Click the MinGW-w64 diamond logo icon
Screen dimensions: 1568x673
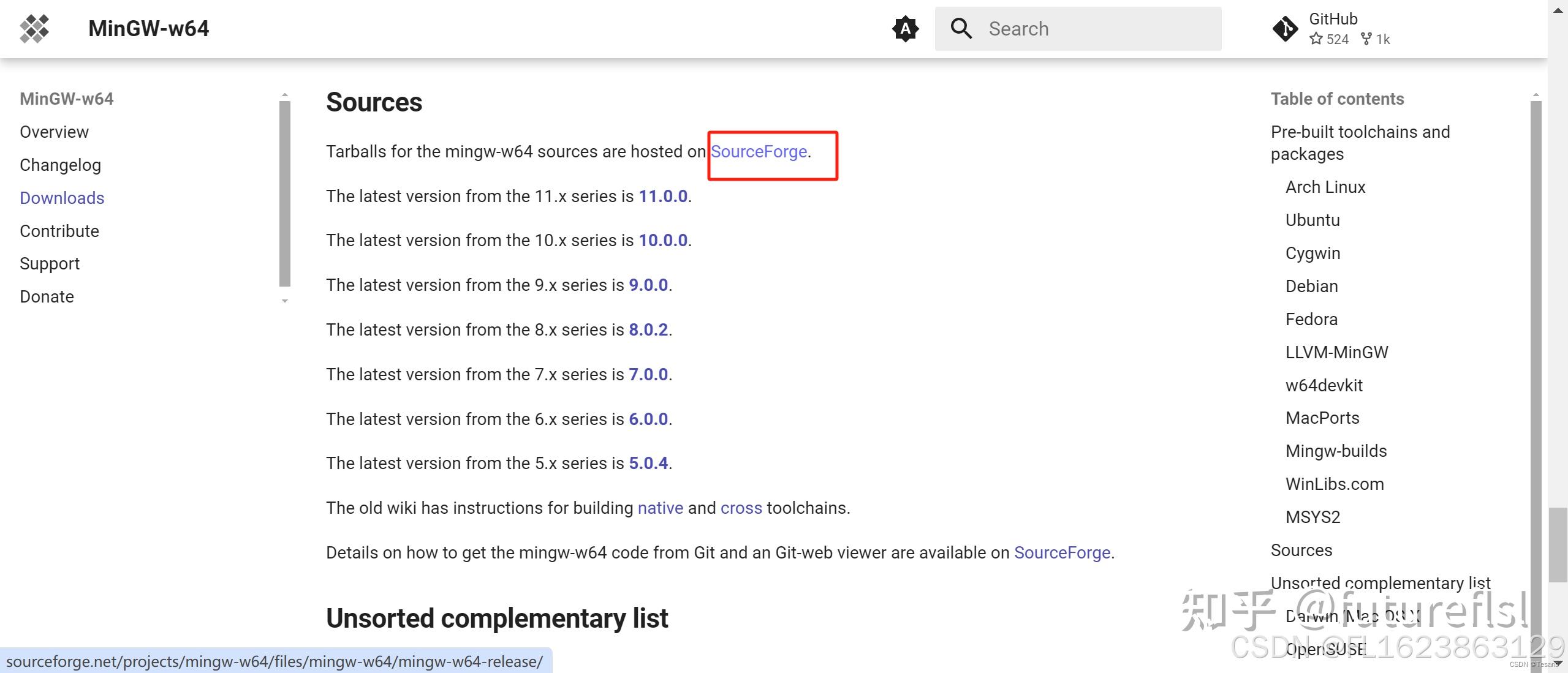[34, 29]
